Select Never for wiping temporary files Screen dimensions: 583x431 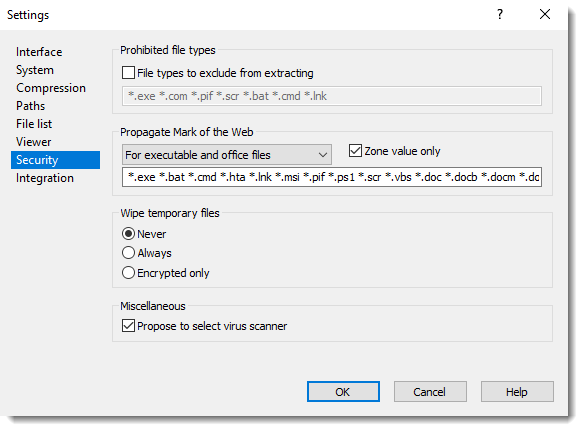pyautogui.click(x=128, y=234)
